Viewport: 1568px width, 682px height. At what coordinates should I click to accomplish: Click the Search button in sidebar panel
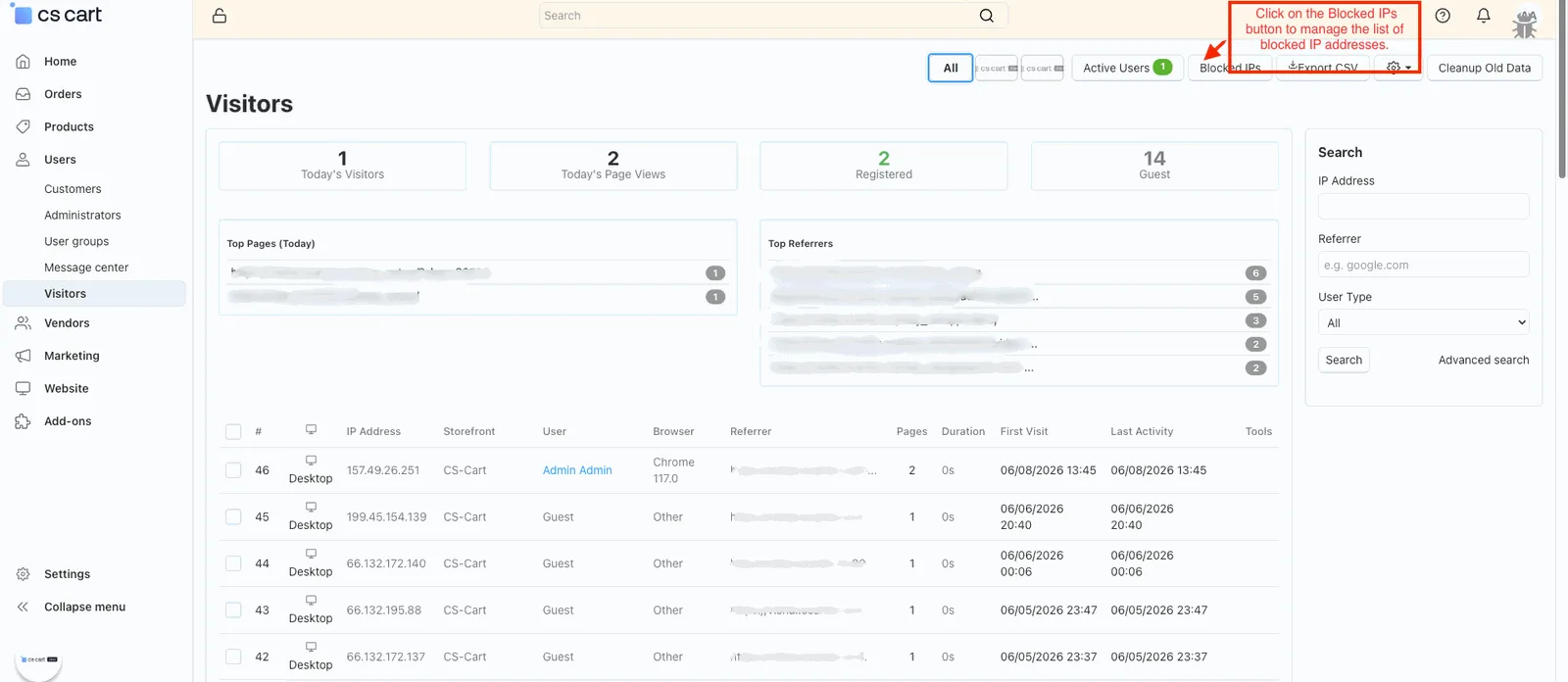pos(1344,360)
